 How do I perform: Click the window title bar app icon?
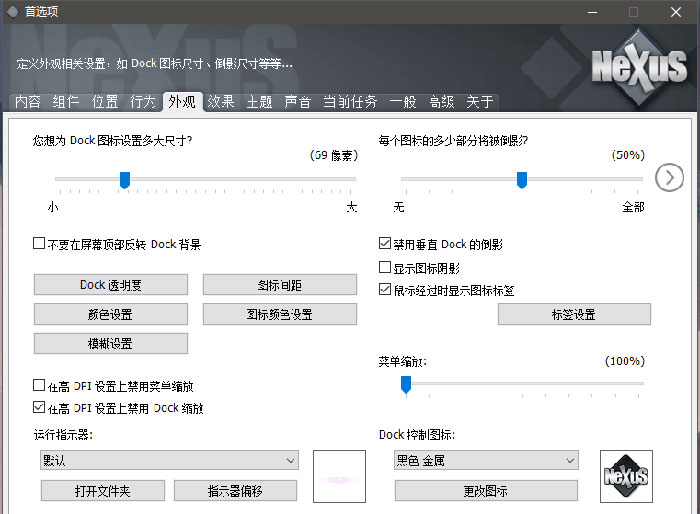(x=12, y=12)
